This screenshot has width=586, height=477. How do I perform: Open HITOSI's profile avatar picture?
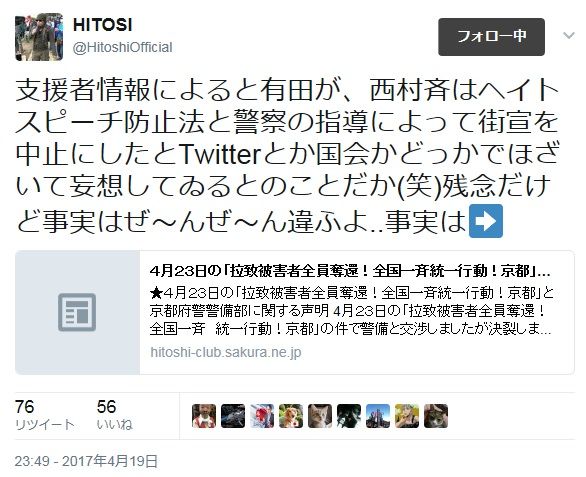click(39, 37)
